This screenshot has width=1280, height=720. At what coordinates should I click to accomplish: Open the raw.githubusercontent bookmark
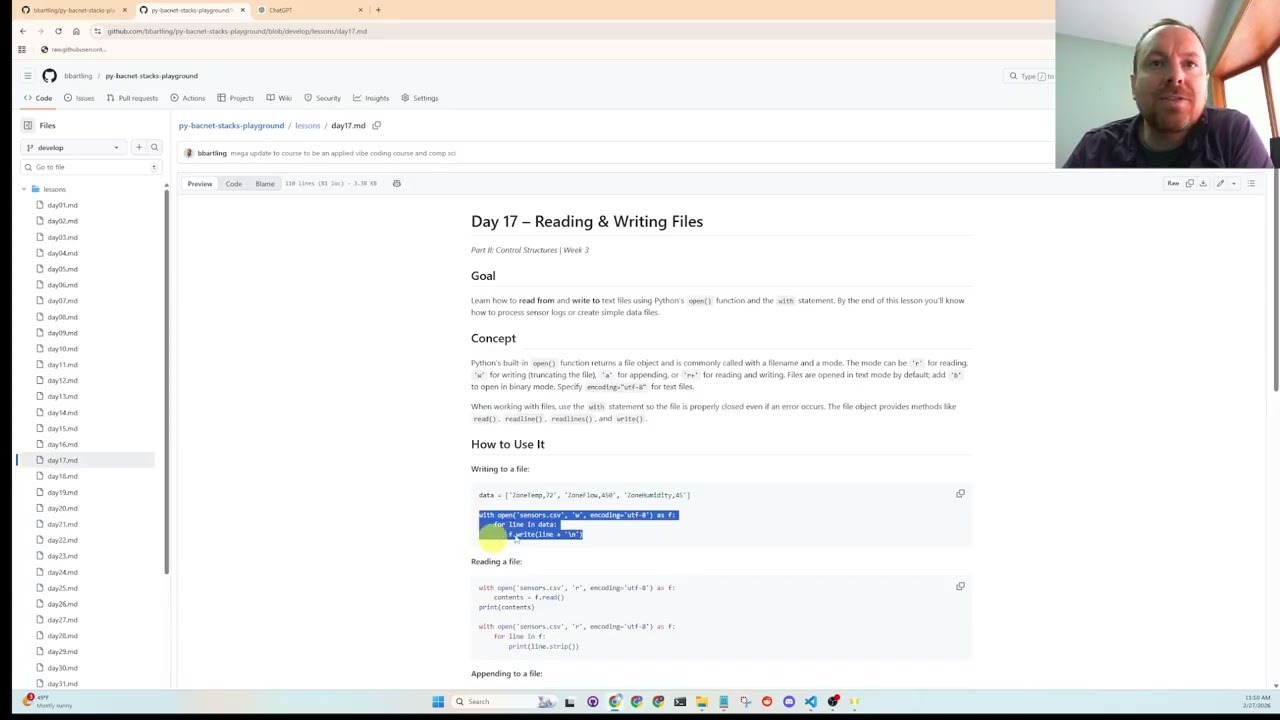pyautogui.click(x=73, y=49)
